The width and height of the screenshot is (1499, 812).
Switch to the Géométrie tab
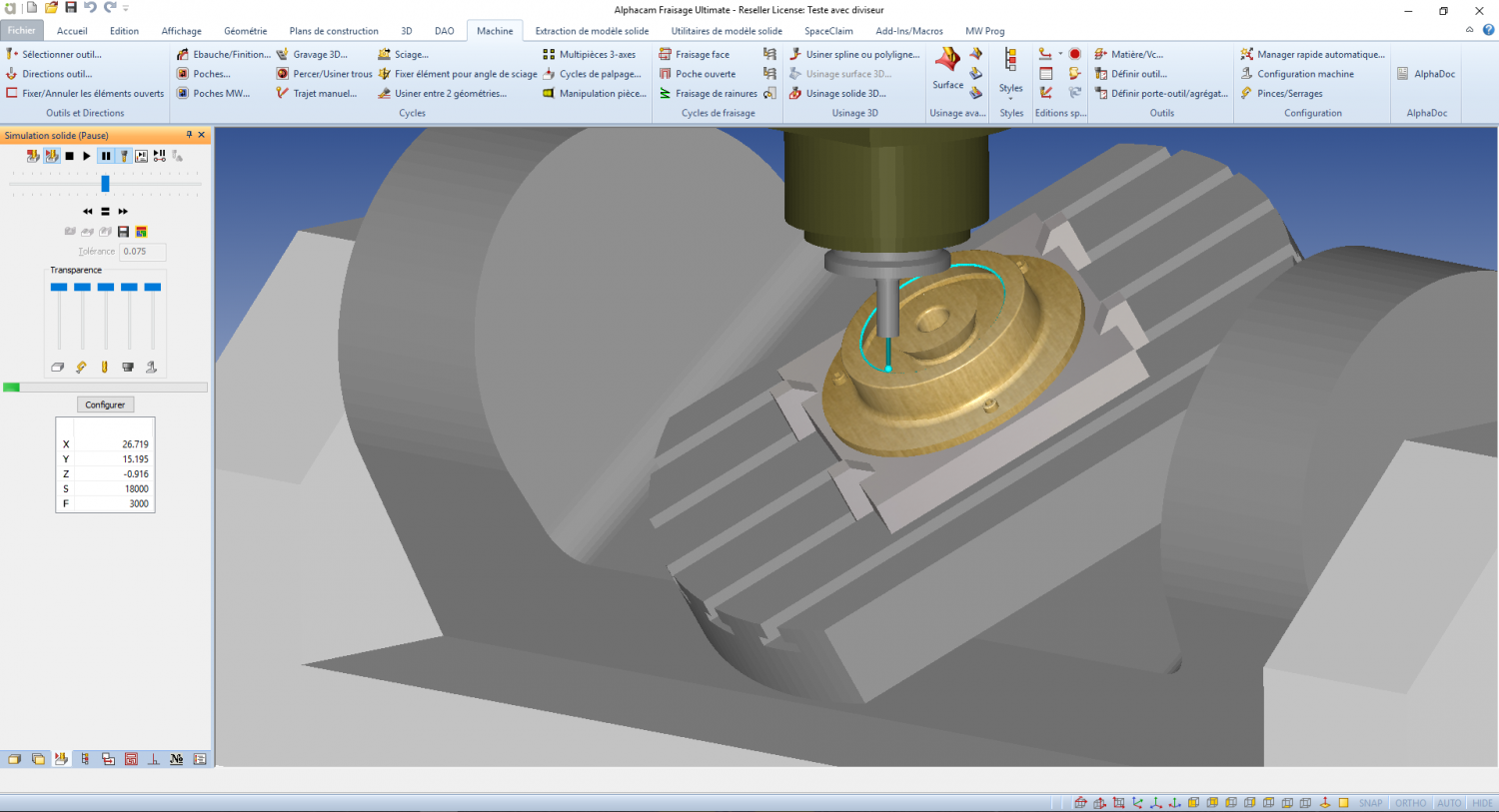click(x=245, y=31)
